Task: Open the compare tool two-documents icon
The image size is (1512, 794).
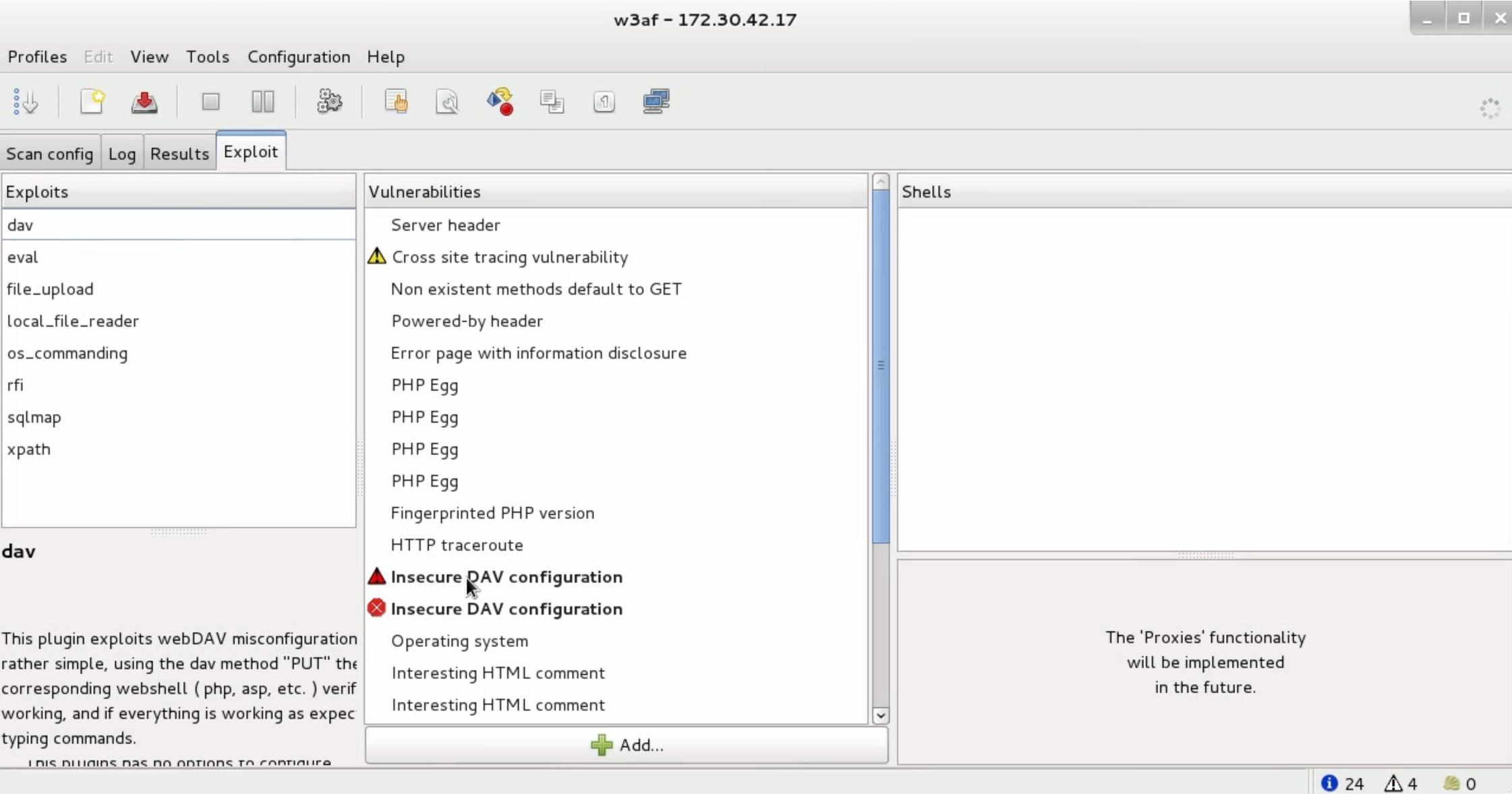Action: click(x=552, y=102)
